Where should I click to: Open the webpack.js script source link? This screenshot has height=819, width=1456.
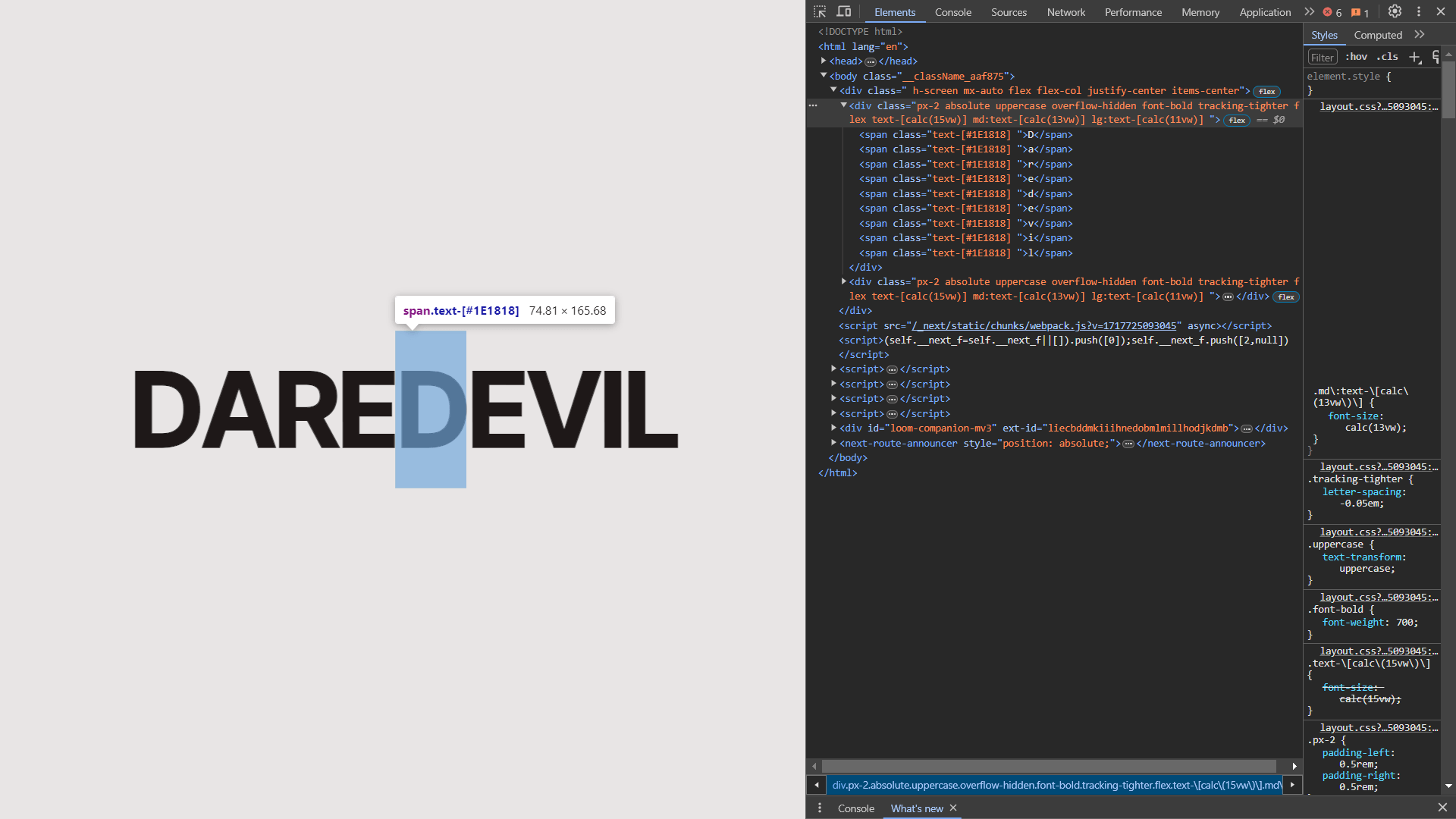[x=1045, y=325]
